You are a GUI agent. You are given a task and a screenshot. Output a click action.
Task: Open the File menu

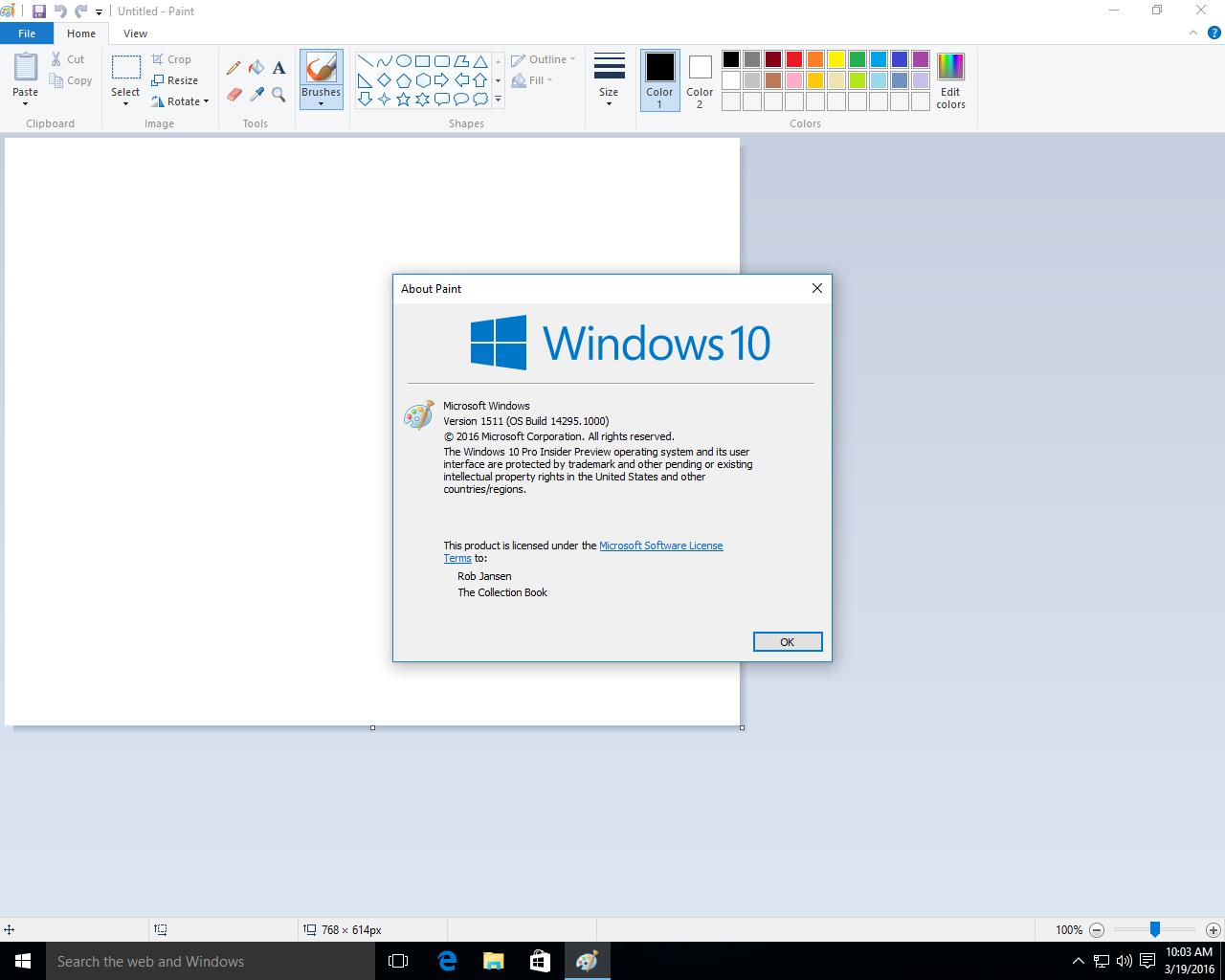[x=27, y=33]
